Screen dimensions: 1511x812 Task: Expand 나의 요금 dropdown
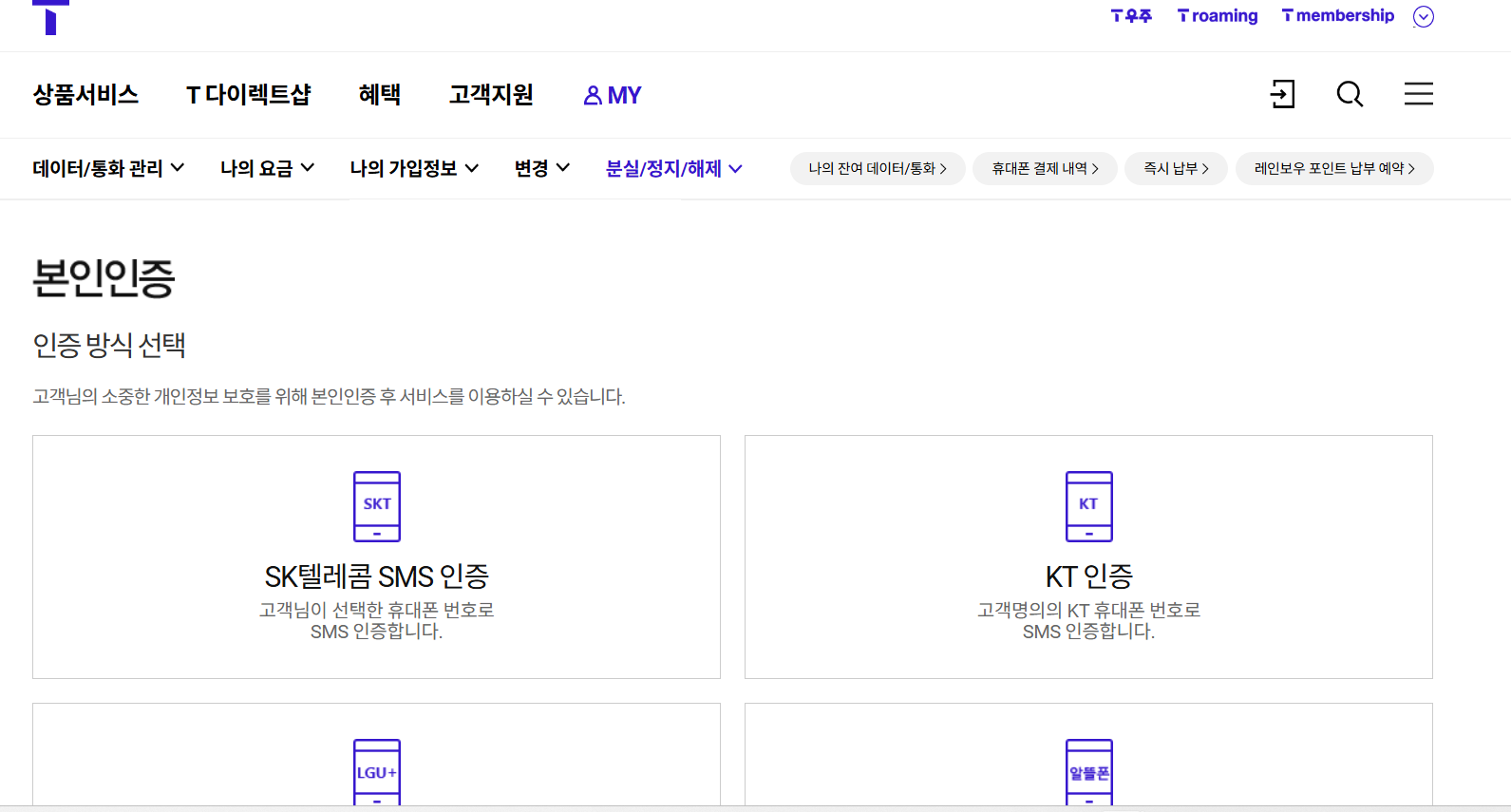coord(267,169)
